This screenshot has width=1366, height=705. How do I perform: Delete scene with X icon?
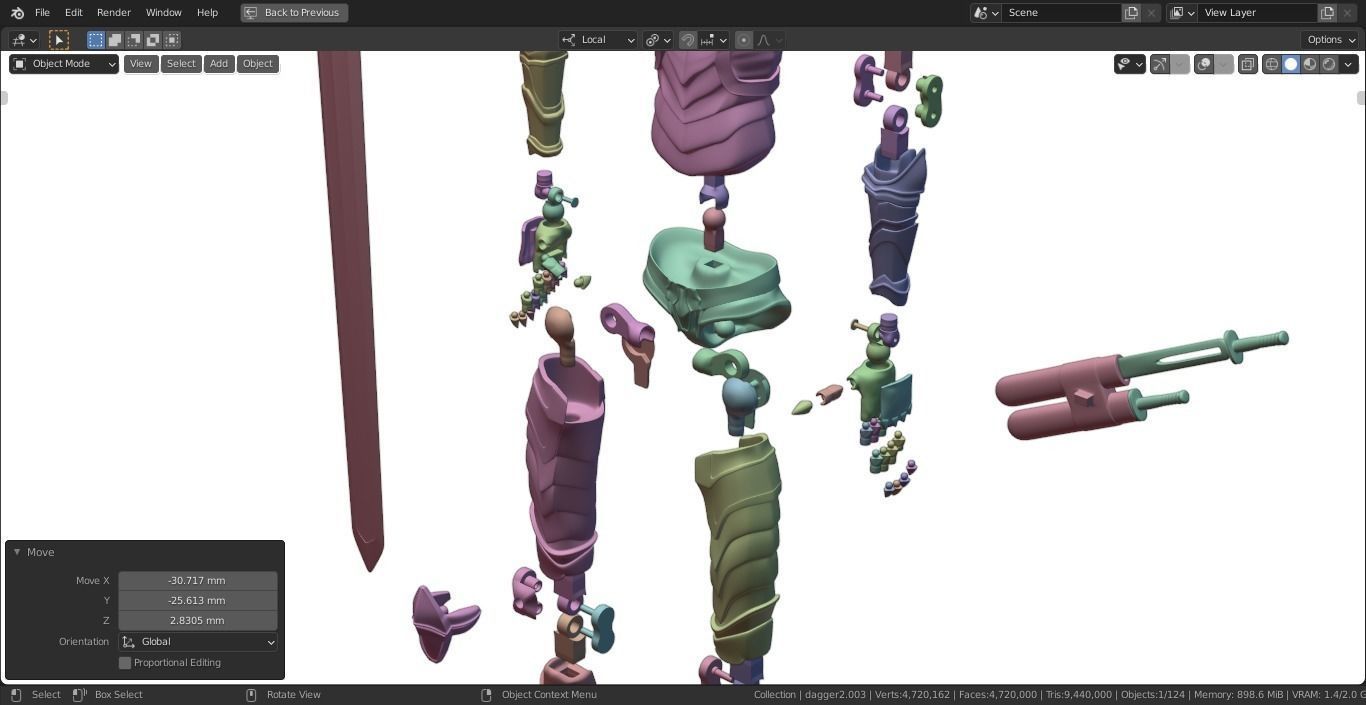(1152, 13)
